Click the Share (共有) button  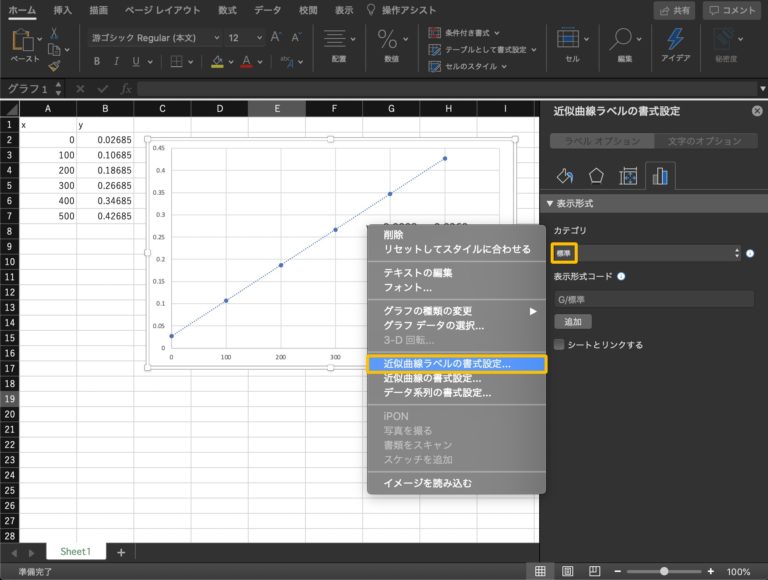[674, 10]
